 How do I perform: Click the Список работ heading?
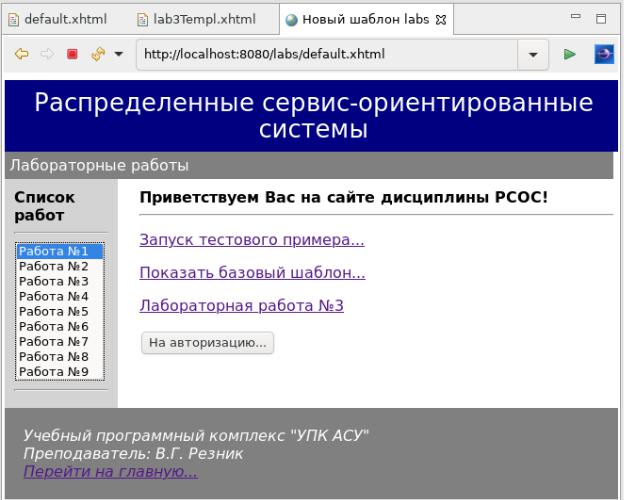coord(44,206)
